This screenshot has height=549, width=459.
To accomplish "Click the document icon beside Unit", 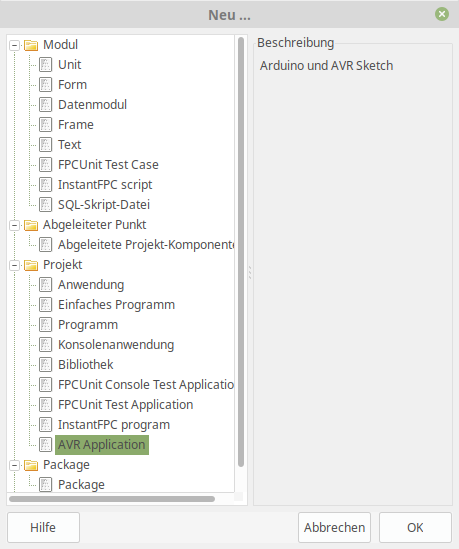I will tap(46, 65).
